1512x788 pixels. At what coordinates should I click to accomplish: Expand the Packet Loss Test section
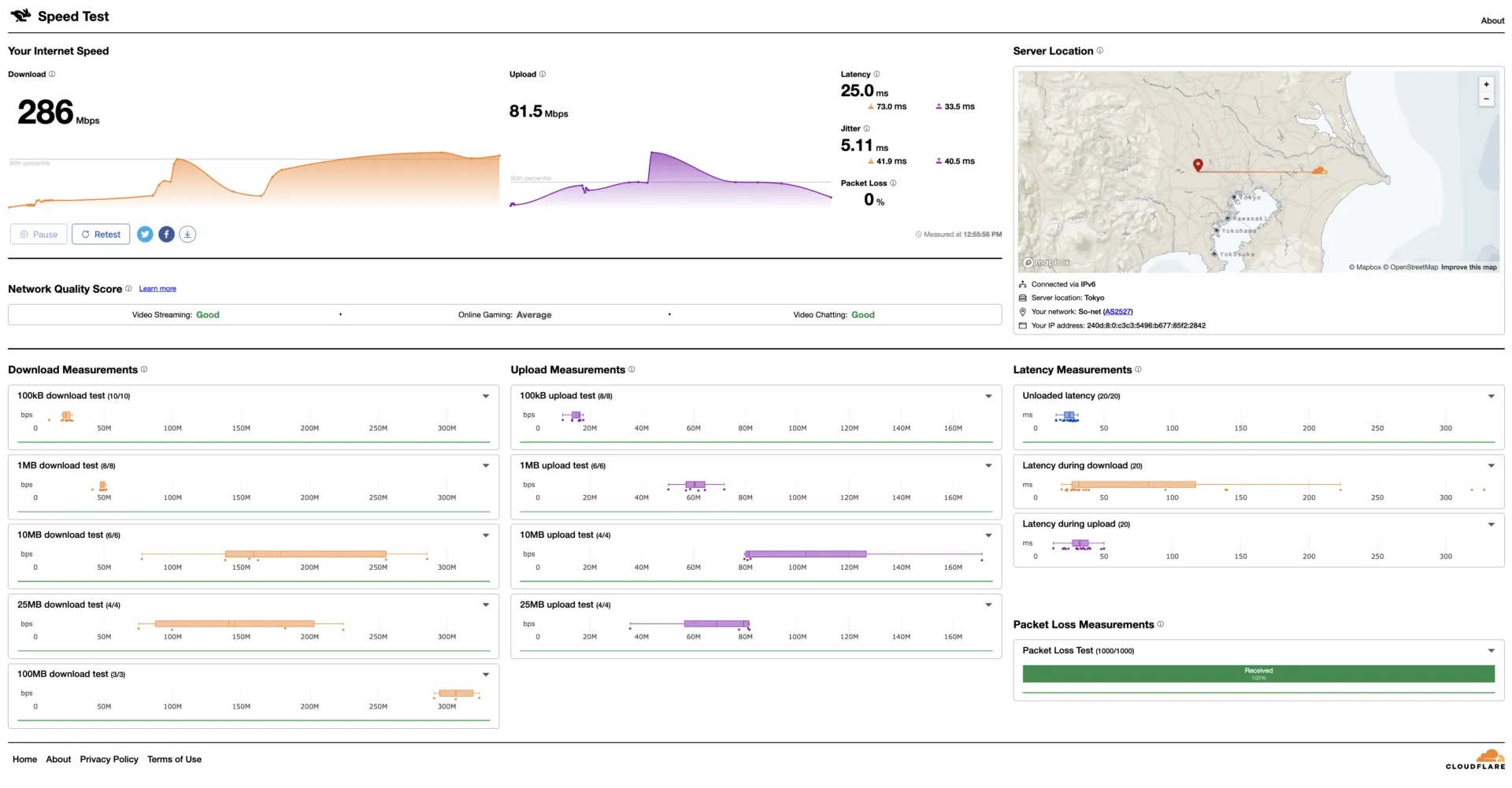[x=1491, y=651]
